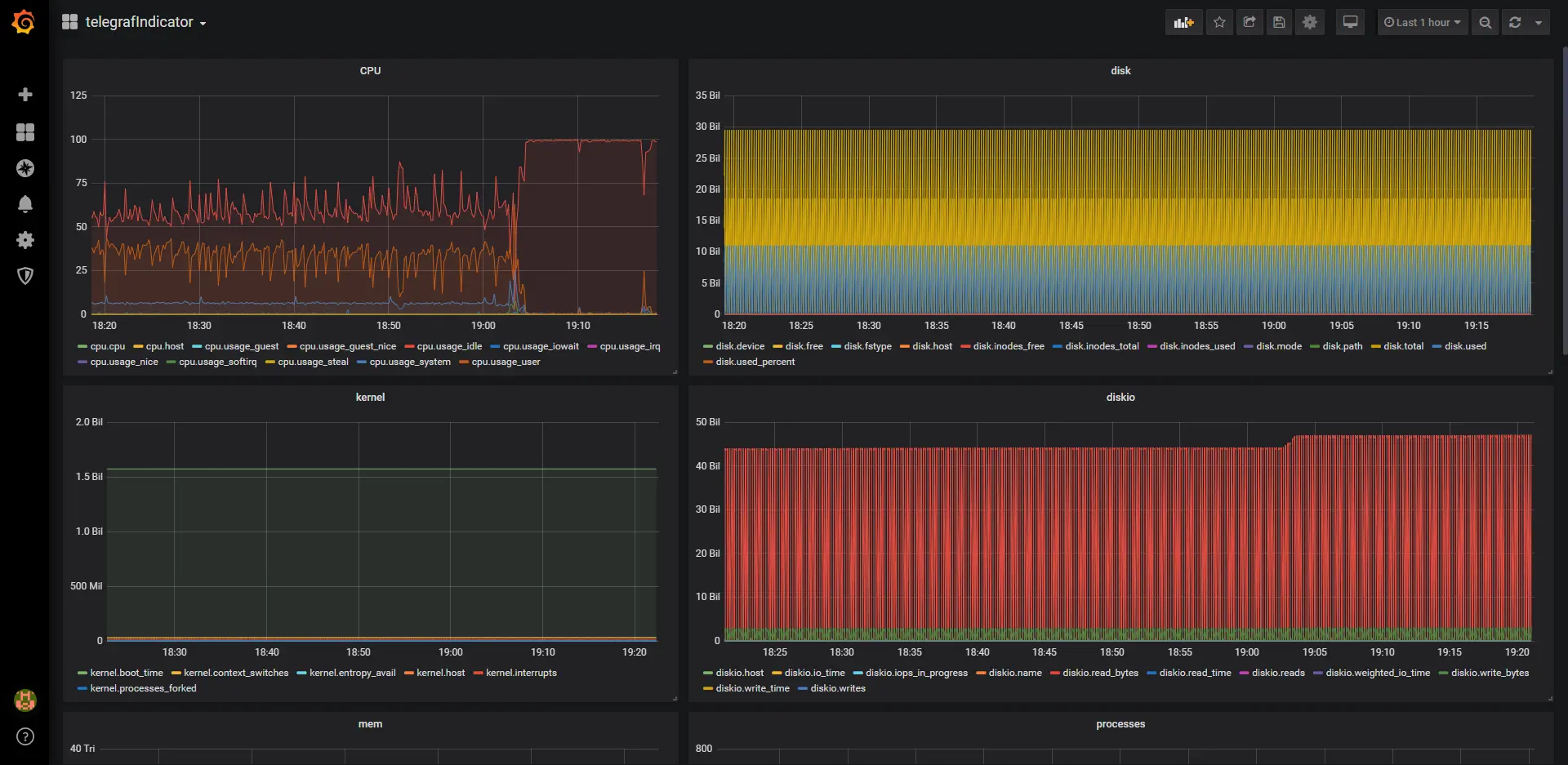Screen dimensions: 1568x765
Task: Share the dashboard
Action: click(1249, 22)
